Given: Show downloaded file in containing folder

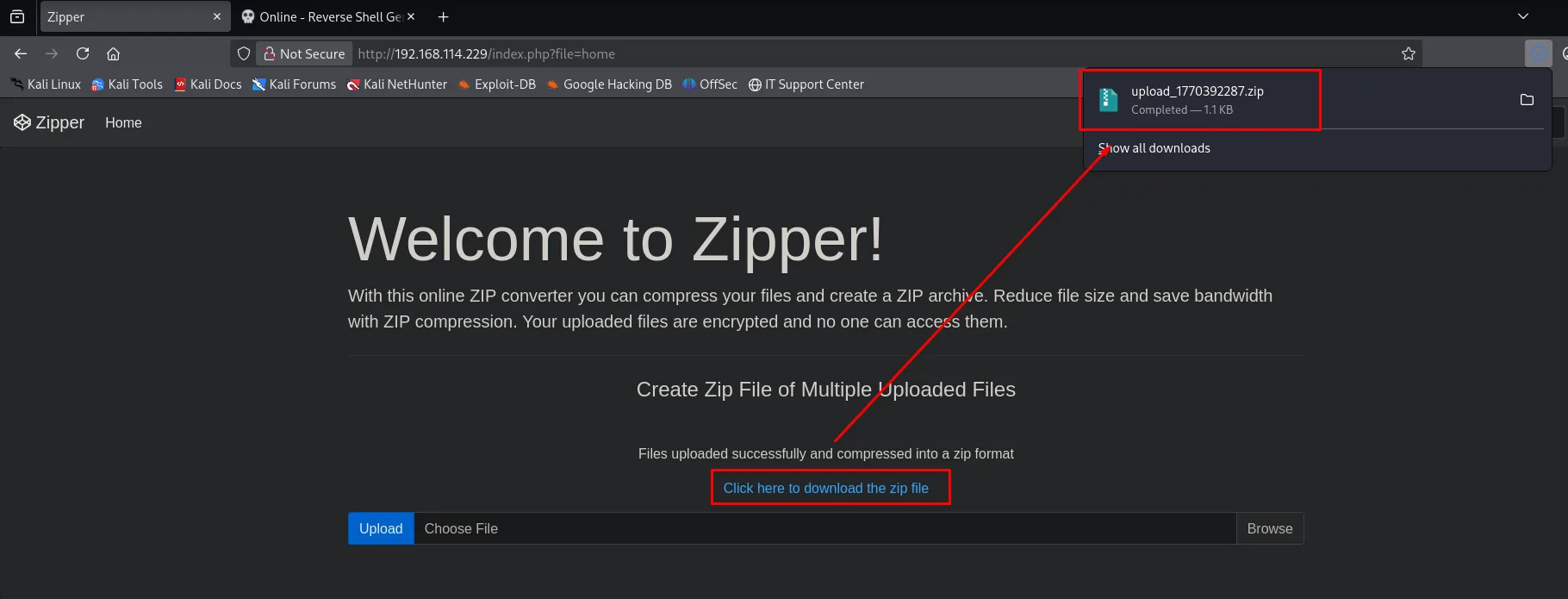Looking at the screenshot, I should click(x=1527, y=100).
